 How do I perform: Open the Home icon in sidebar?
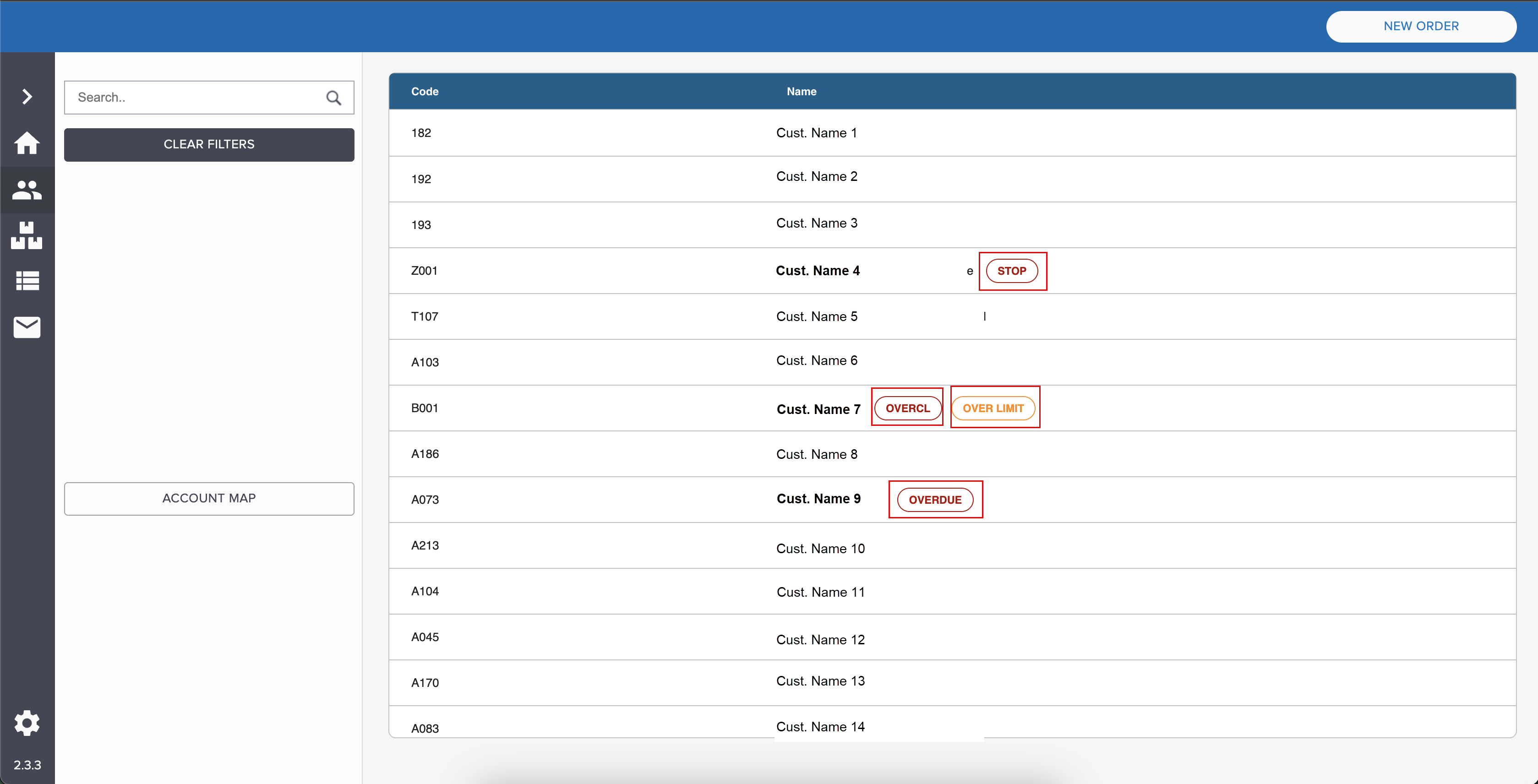tap(27, 143)
